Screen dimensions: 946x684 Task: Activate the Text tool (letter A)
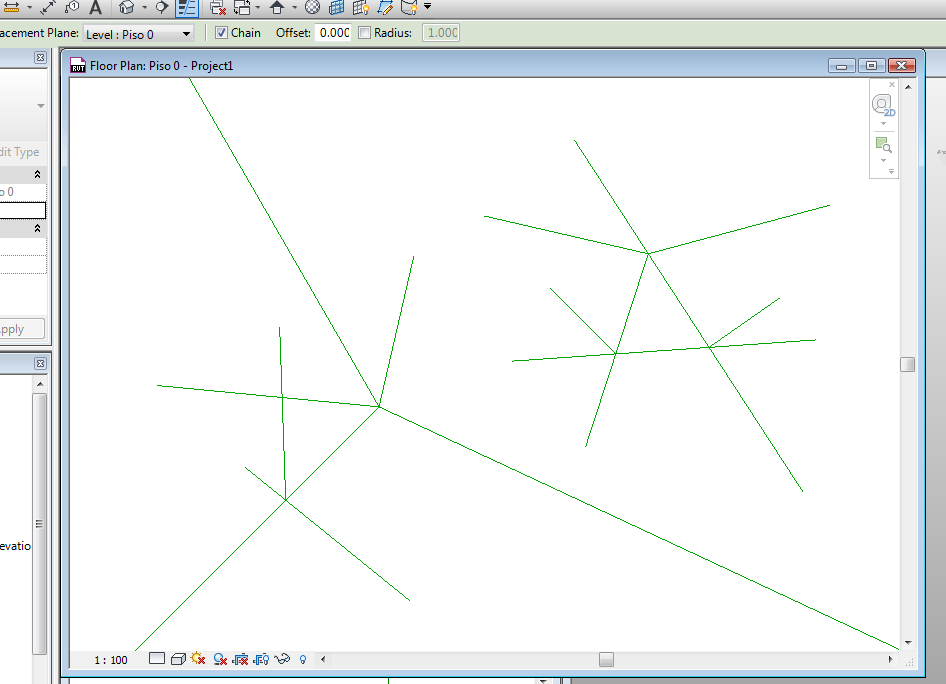(95, 7)
